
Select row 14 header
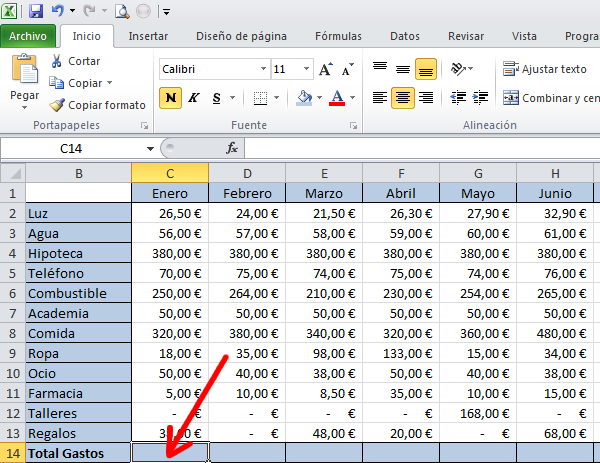pos(13,453)
